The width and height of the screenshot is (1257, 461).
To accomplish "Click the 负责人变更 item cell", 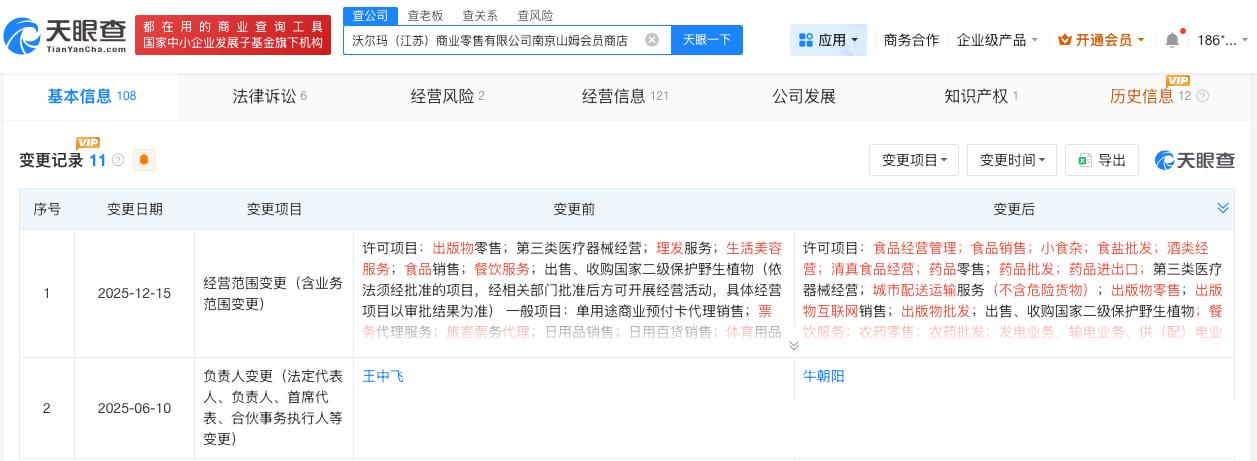I will point(274,408).
